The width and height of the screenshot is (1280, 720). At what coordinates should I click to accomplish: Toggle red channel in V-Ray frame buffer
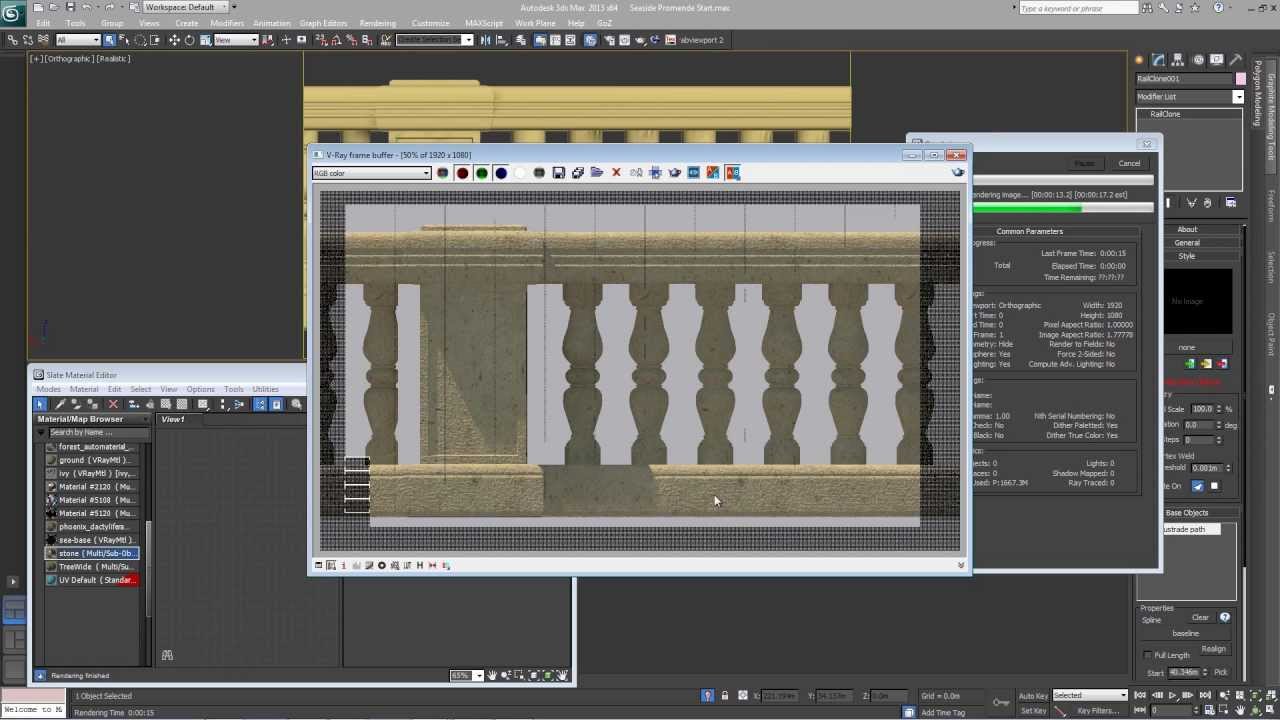tap(462, 173)
